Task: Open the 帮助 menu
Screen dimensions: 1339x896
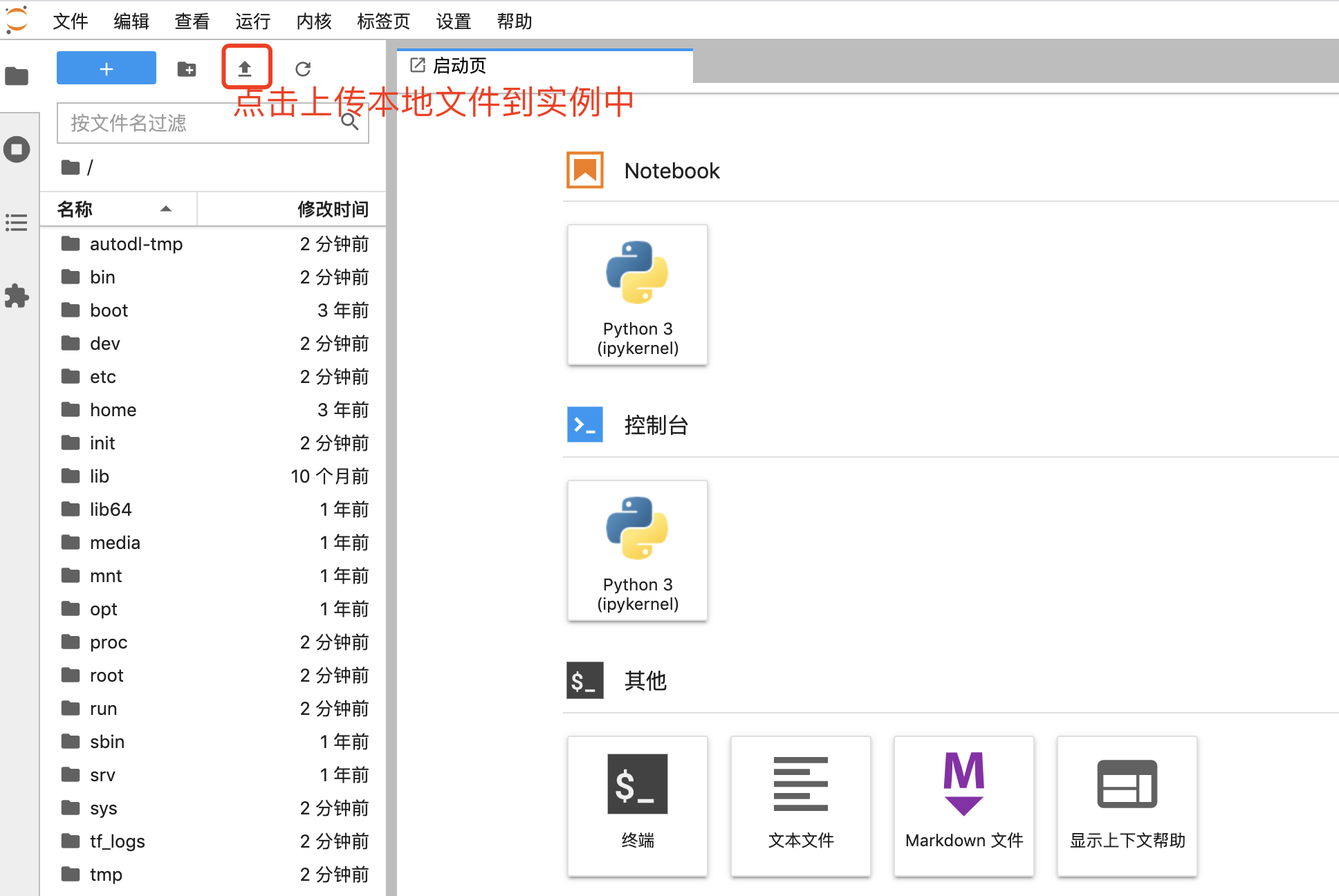Action: coord(515,21)
